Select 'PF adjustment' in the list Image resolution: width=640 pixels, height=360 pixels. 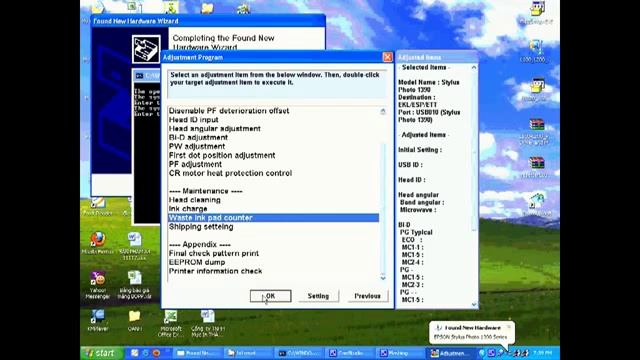point(195,164)
